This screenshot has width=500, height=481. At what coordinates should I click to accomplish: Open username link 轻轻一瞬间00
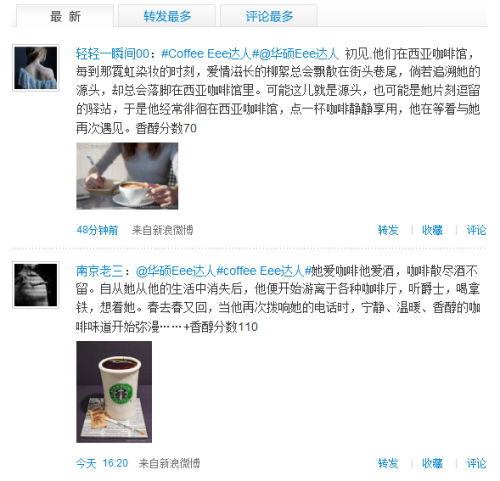coord(112,54)
